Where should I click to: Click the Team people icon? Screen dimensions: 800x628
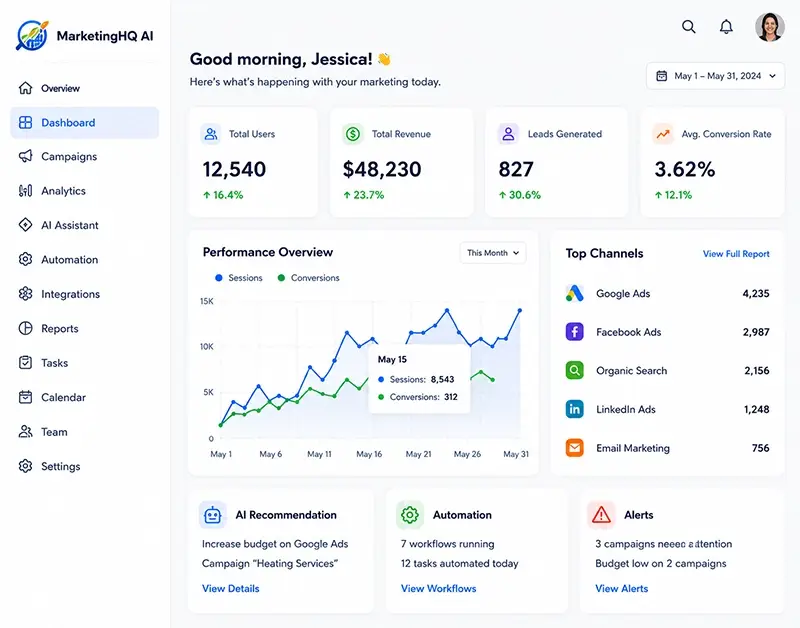26,432
